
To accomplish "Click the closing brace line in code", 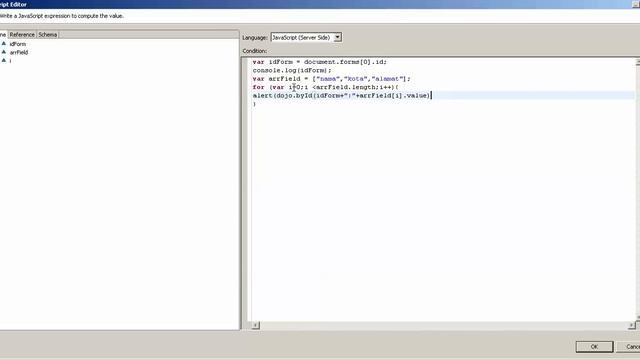I will 254,104.
